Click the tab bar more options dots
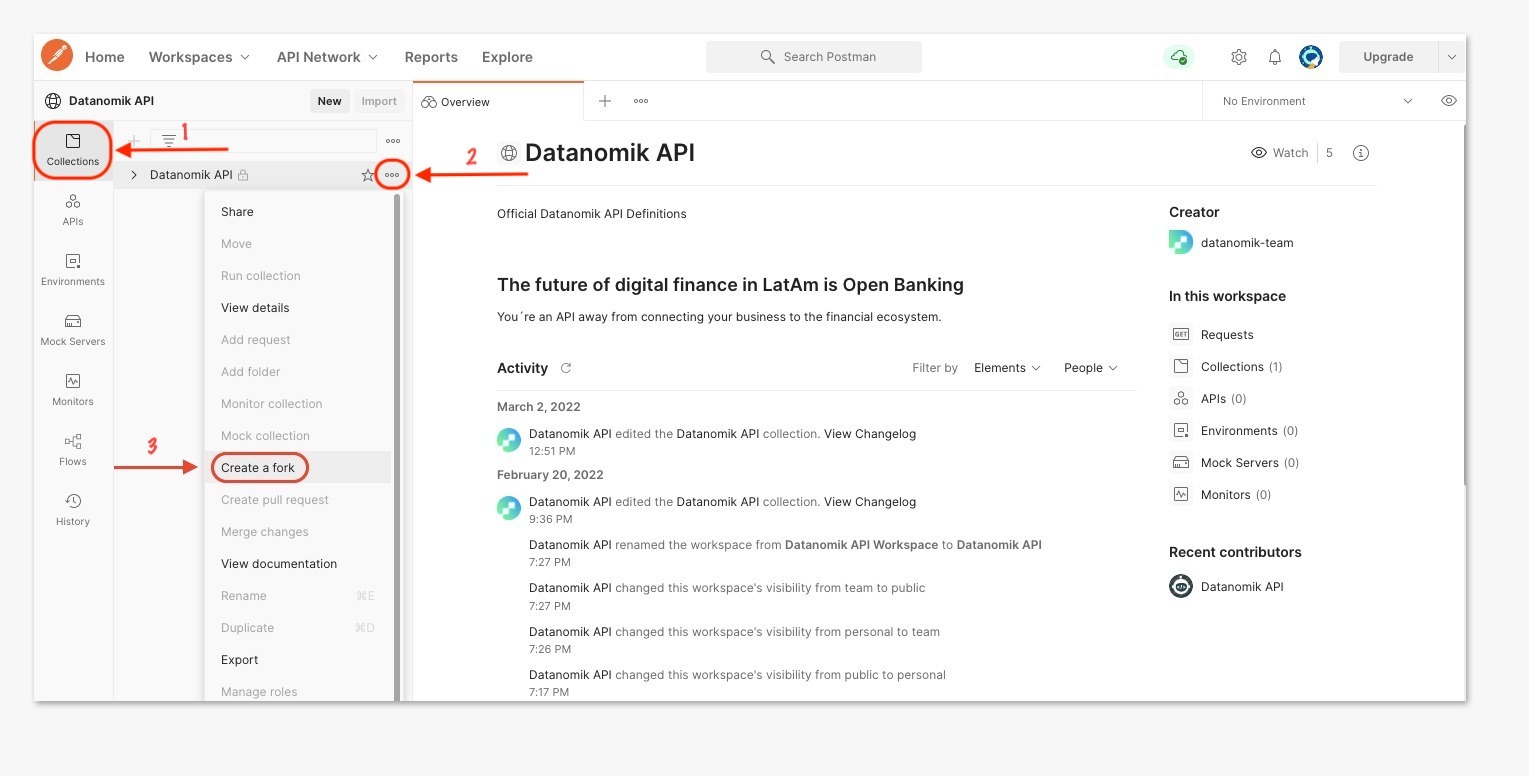The image size is (1529, 776). [x=641, y=101]
